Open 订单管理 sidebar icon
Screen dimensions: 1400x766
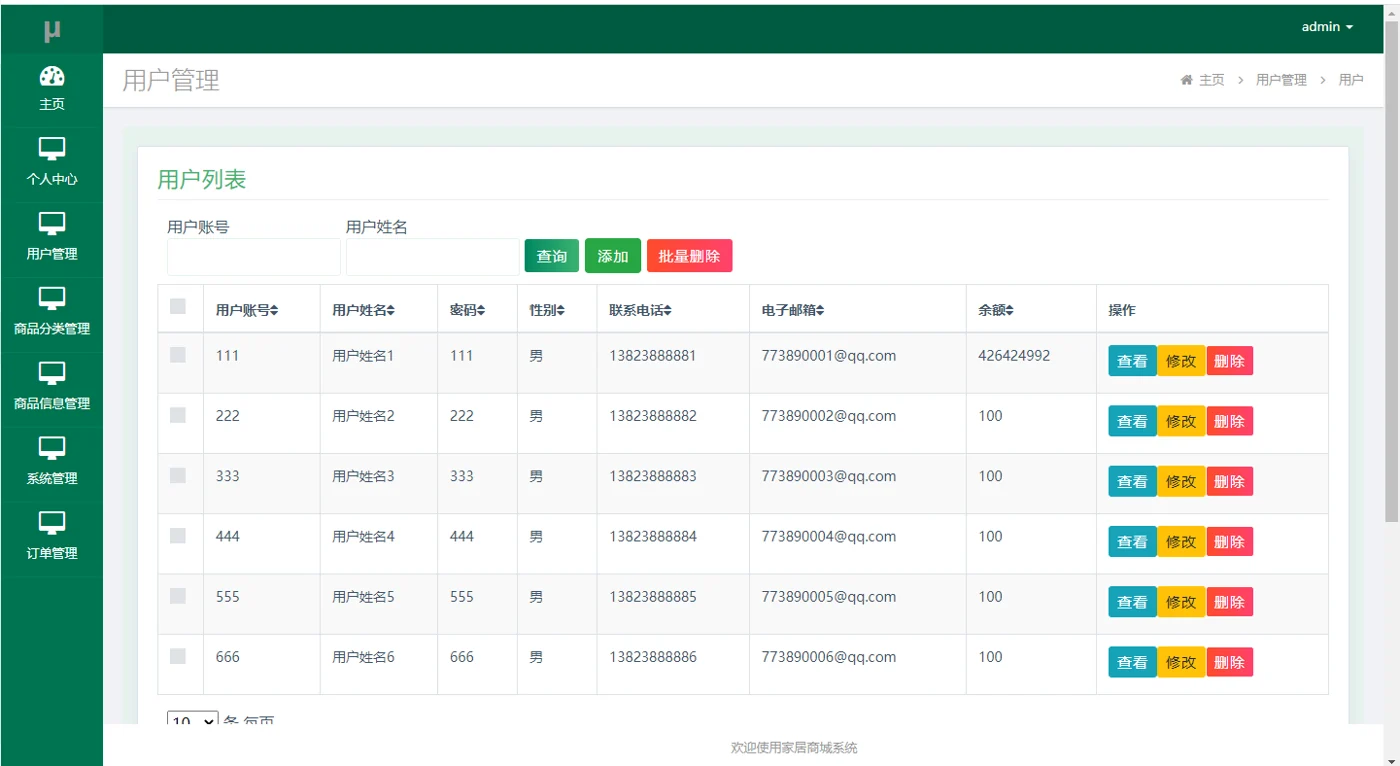click(x=52, y=524)
